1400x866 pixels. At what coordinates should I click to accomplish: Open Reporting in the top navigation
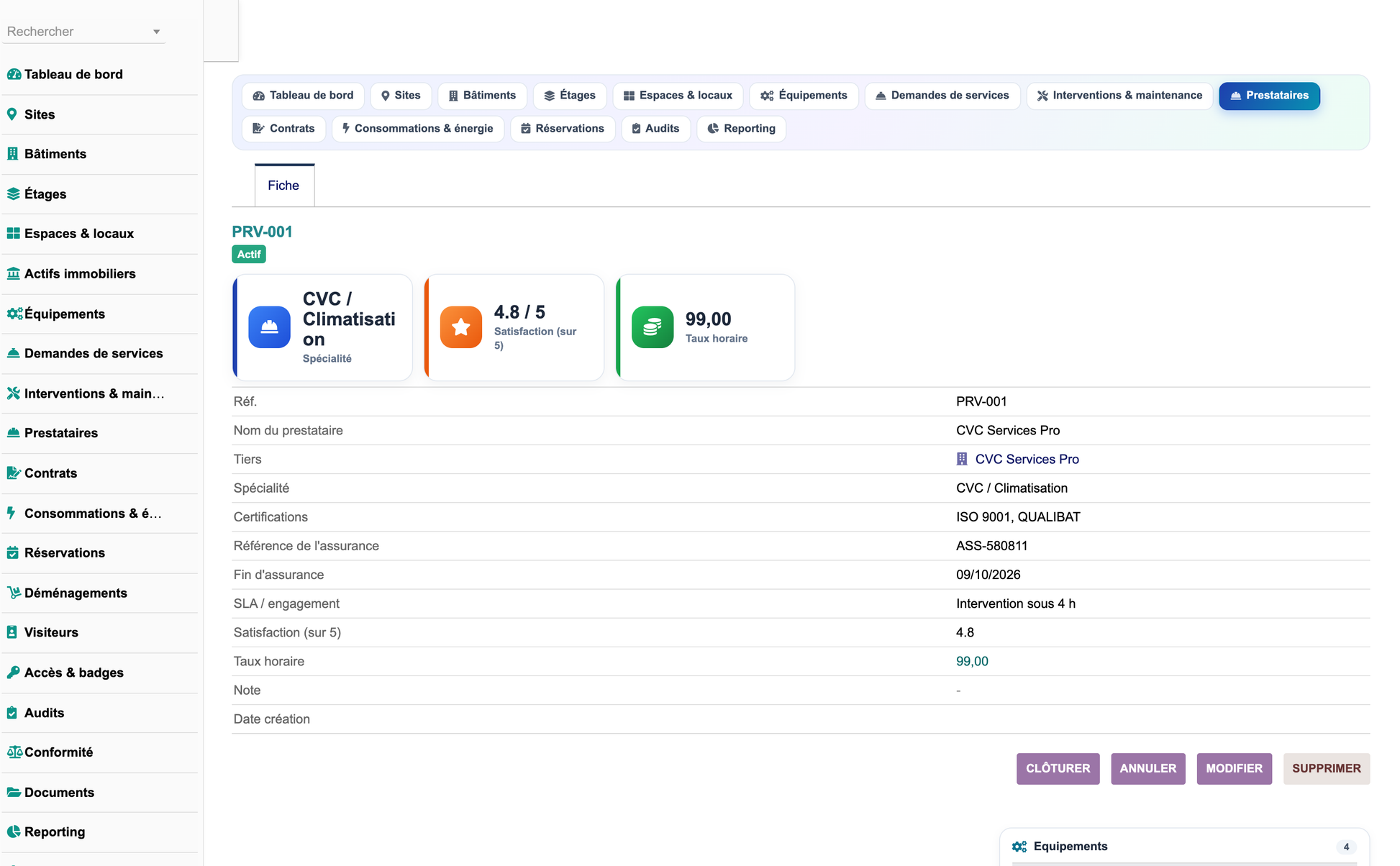[741, 129]
